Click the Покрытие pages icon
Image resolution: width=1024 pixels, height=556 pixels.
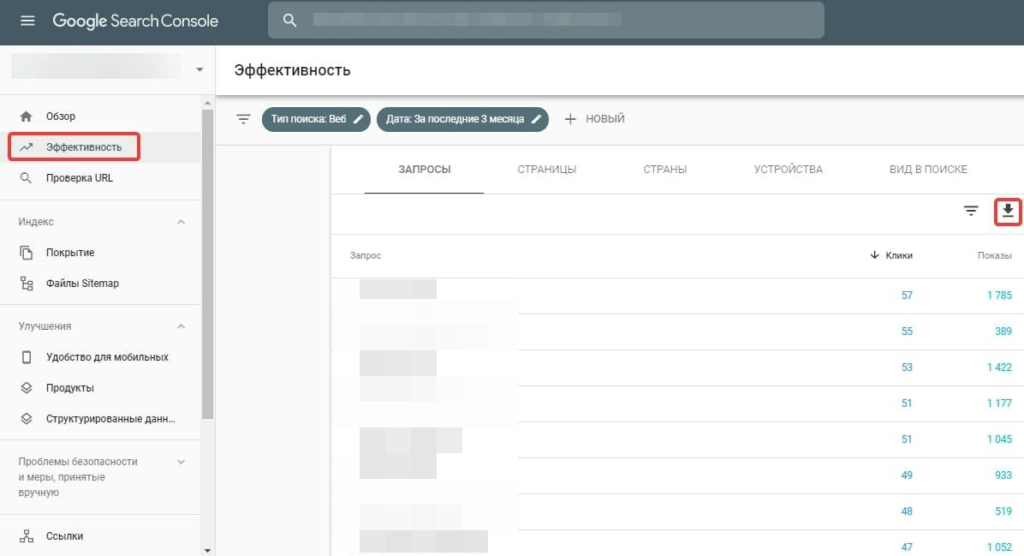coord(27,253)
